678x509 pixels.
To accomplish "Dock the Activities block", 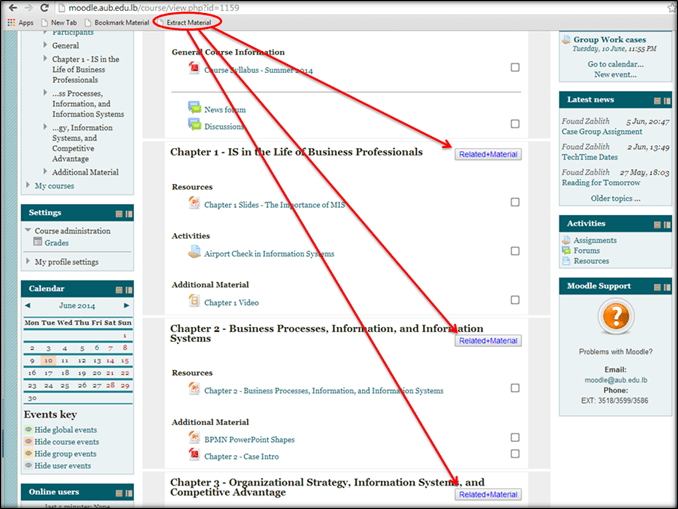I will [x=667, y=224].
